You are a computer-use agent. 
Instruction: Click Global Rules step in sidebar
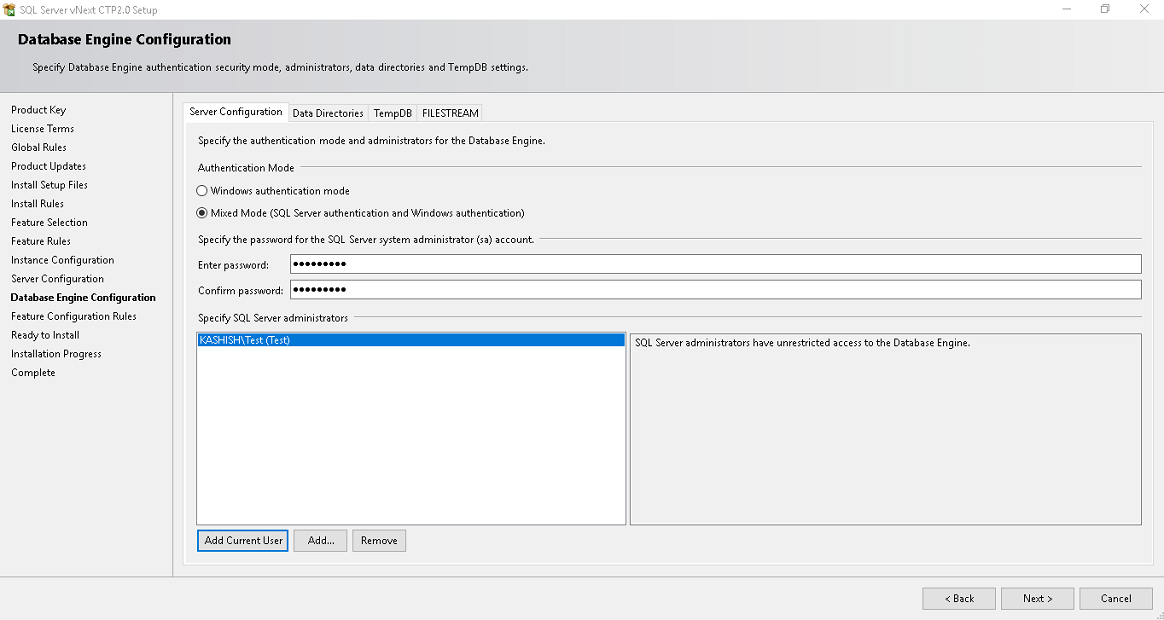pos(39,147)
